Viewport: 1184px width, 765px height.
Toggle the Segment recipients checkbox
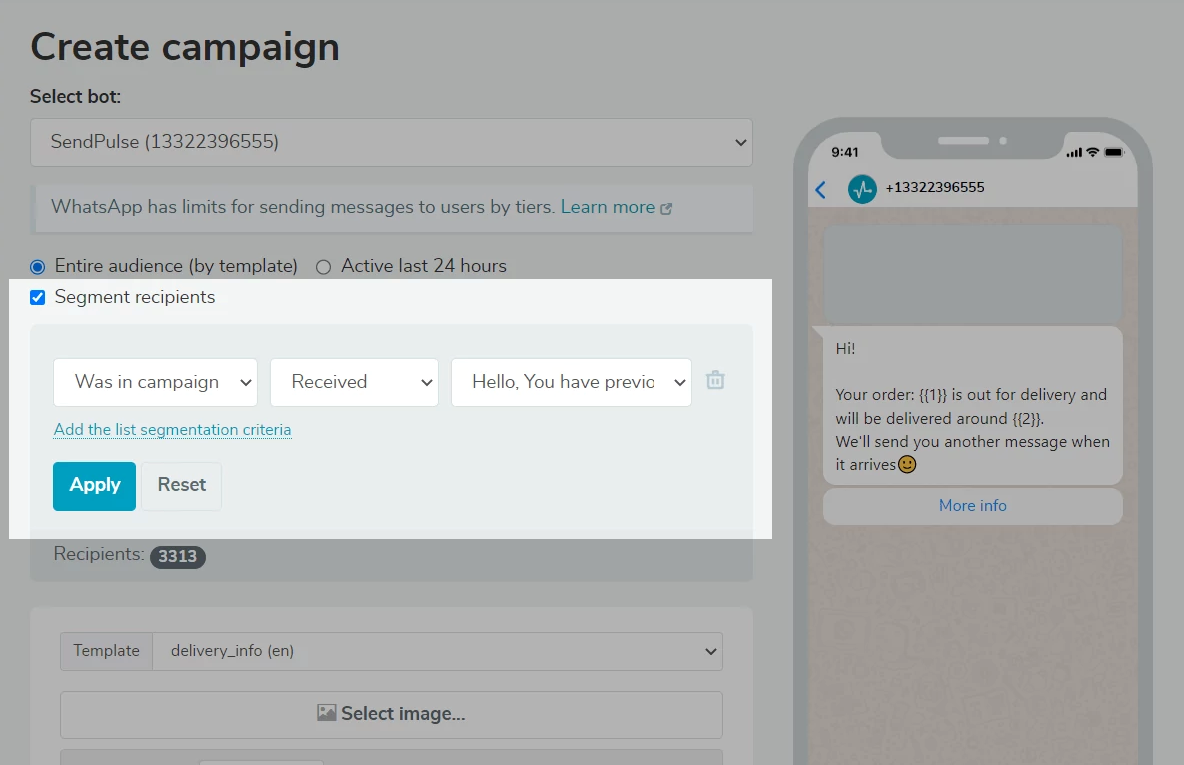coord(38,298)
